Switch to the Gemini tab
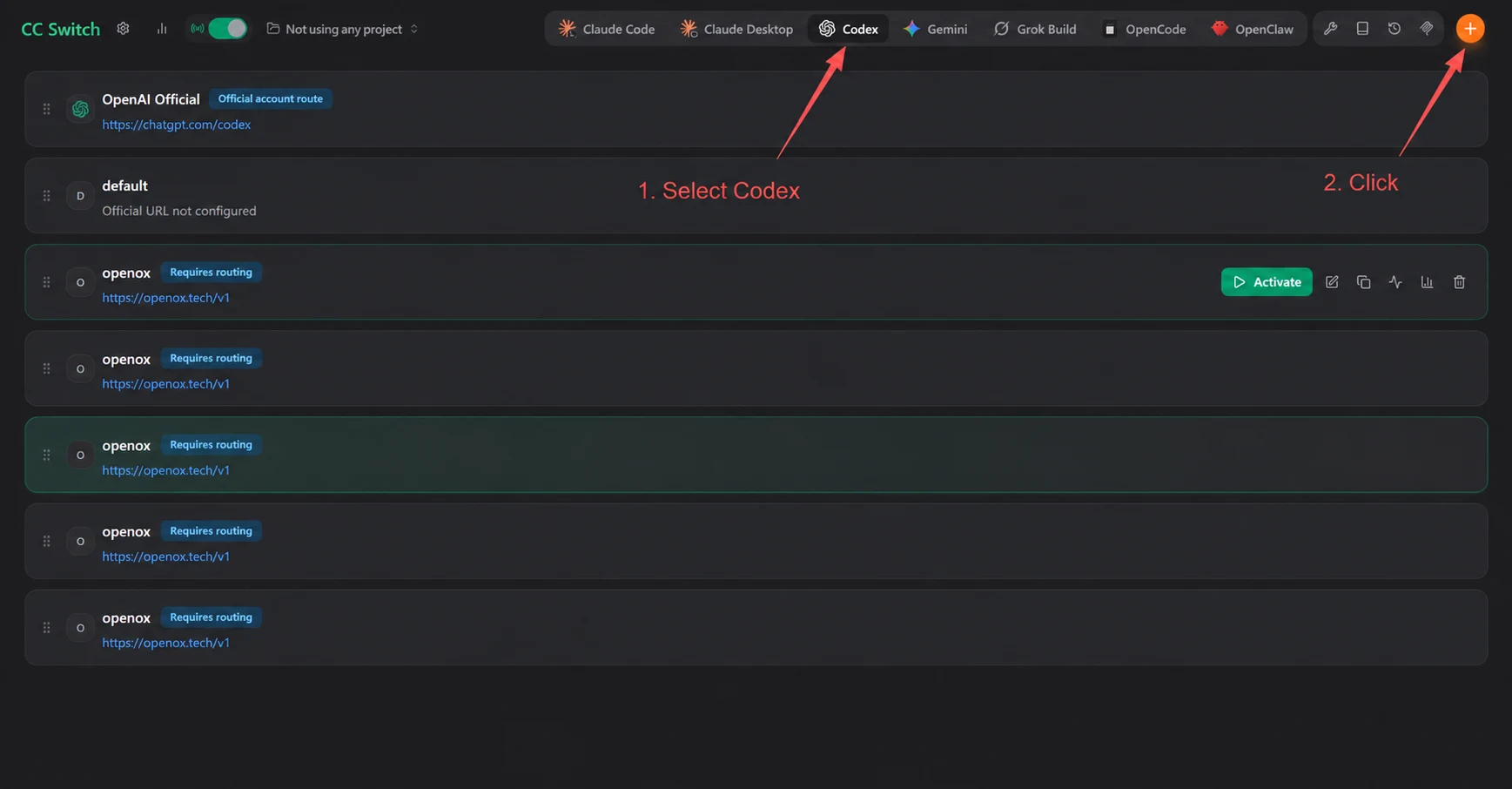The width and height of the screenshot is (1512, 789). point(936,29)
